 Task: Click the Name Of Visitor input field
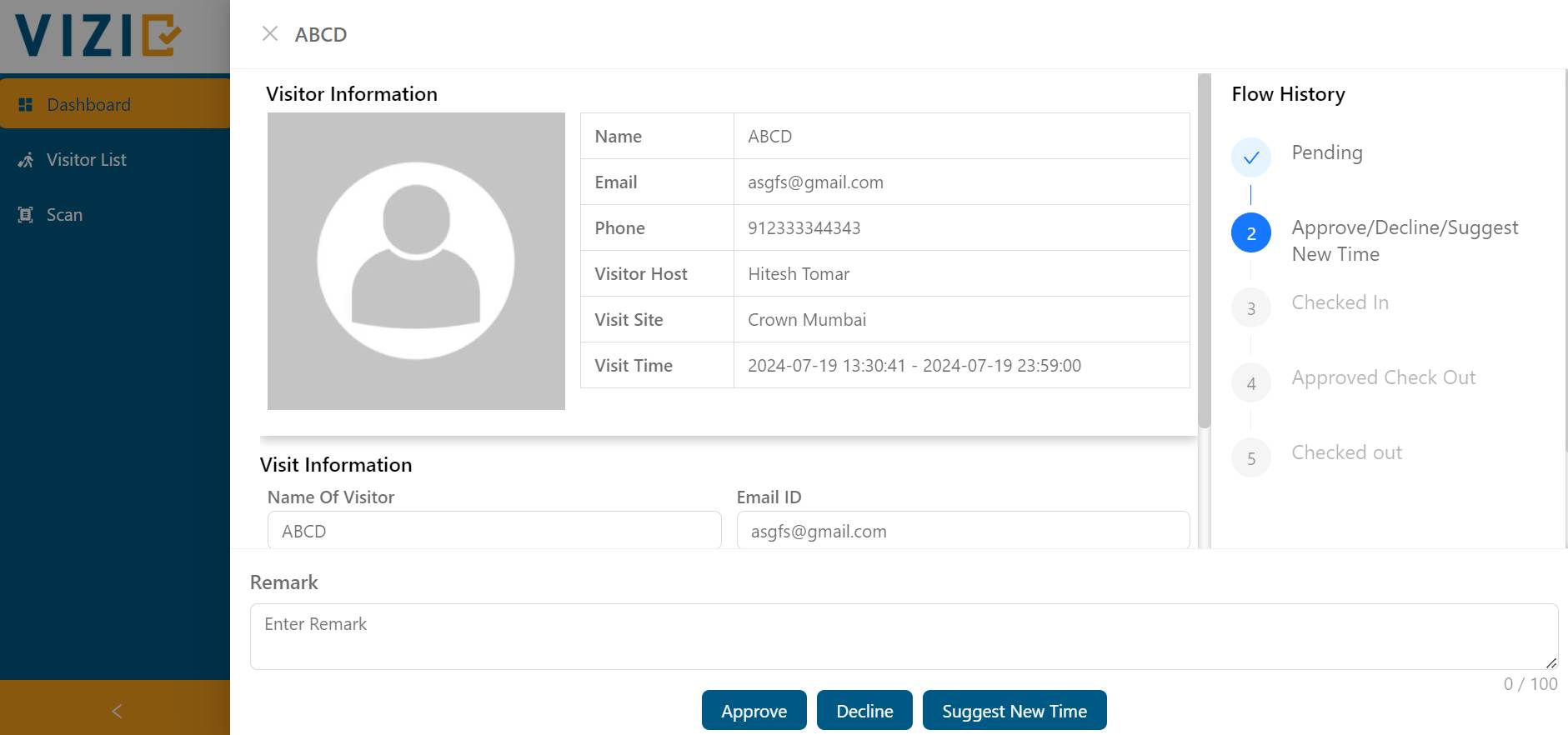494,531
